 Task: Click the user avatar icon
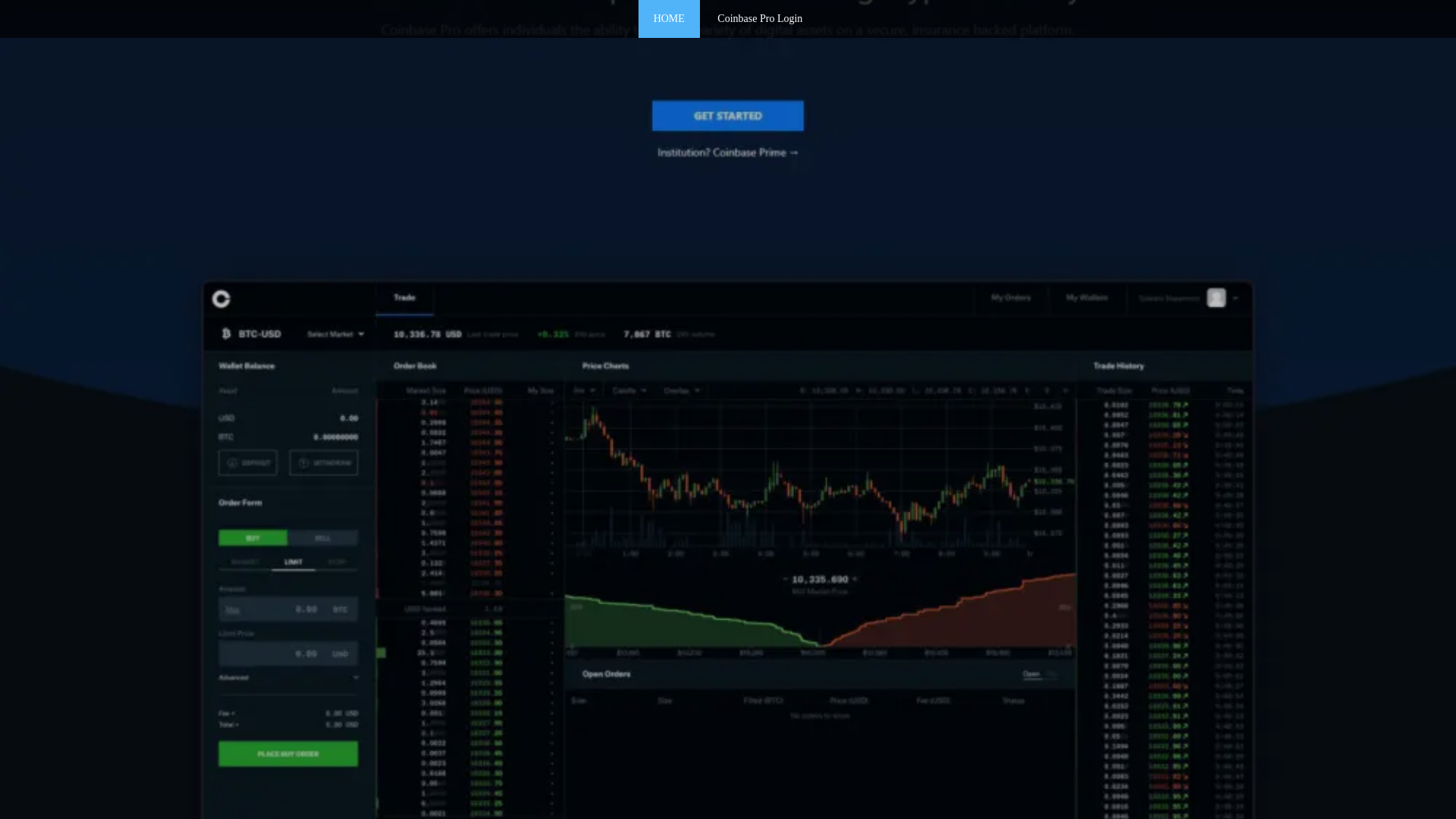pos(1216,298)
